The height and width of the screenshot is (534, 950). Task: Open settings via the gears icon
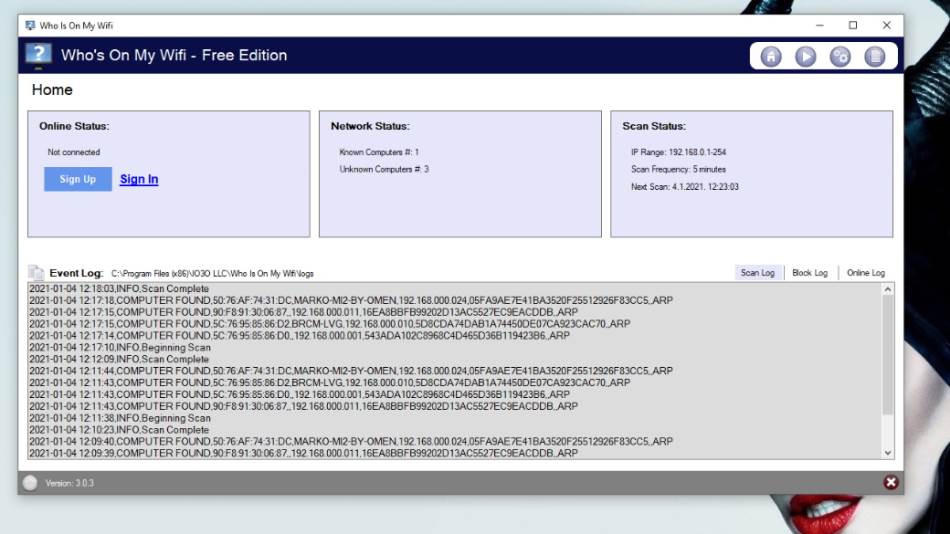(x=840, y=57)
